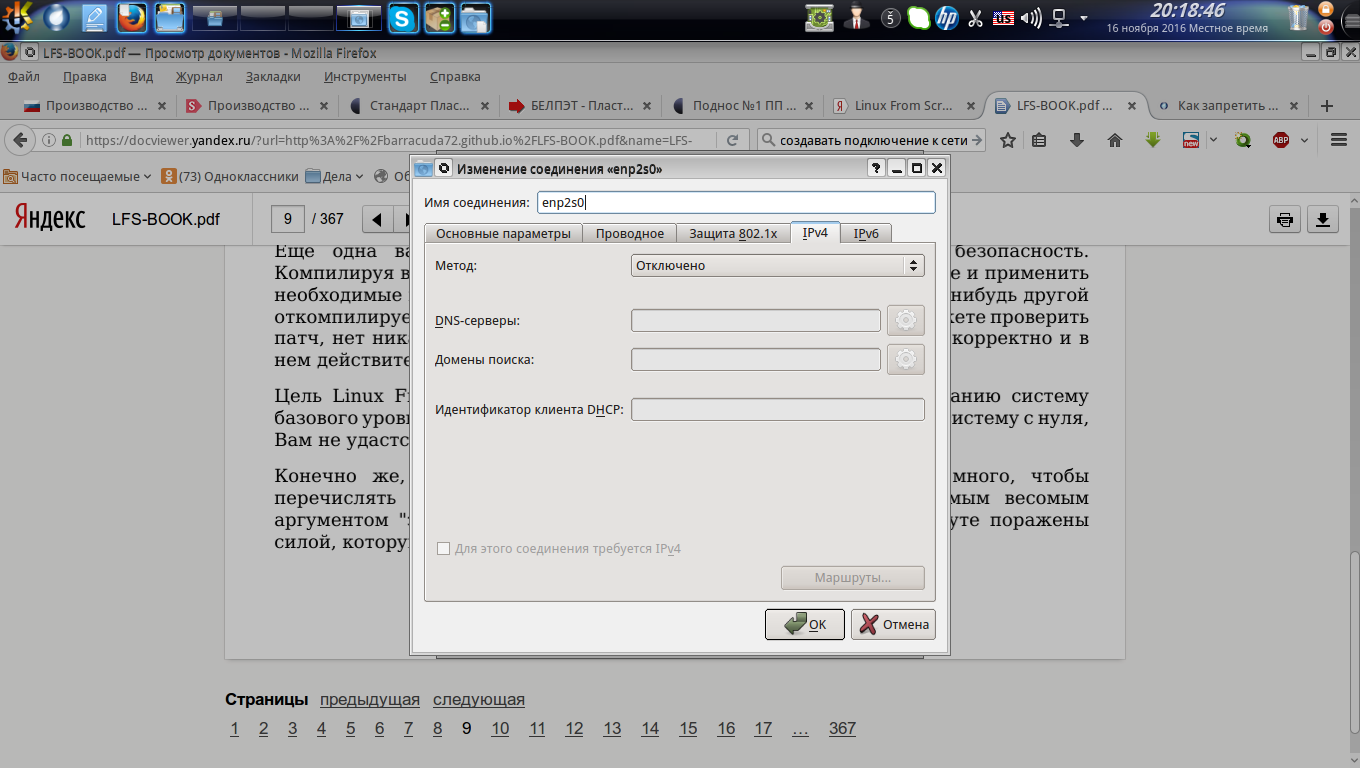The image size is (1360, 768).
Task: Close the 'Как запретить...' browser tab
Action: click(x=1293, y=105)
